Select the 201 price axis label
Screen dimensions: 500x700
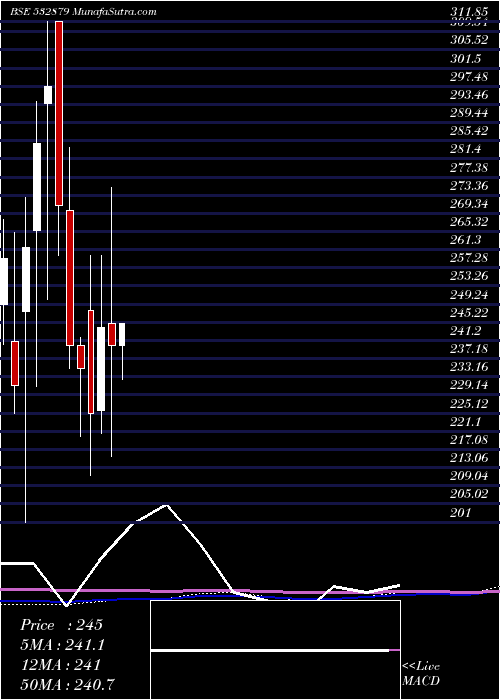tap(460, 514)
